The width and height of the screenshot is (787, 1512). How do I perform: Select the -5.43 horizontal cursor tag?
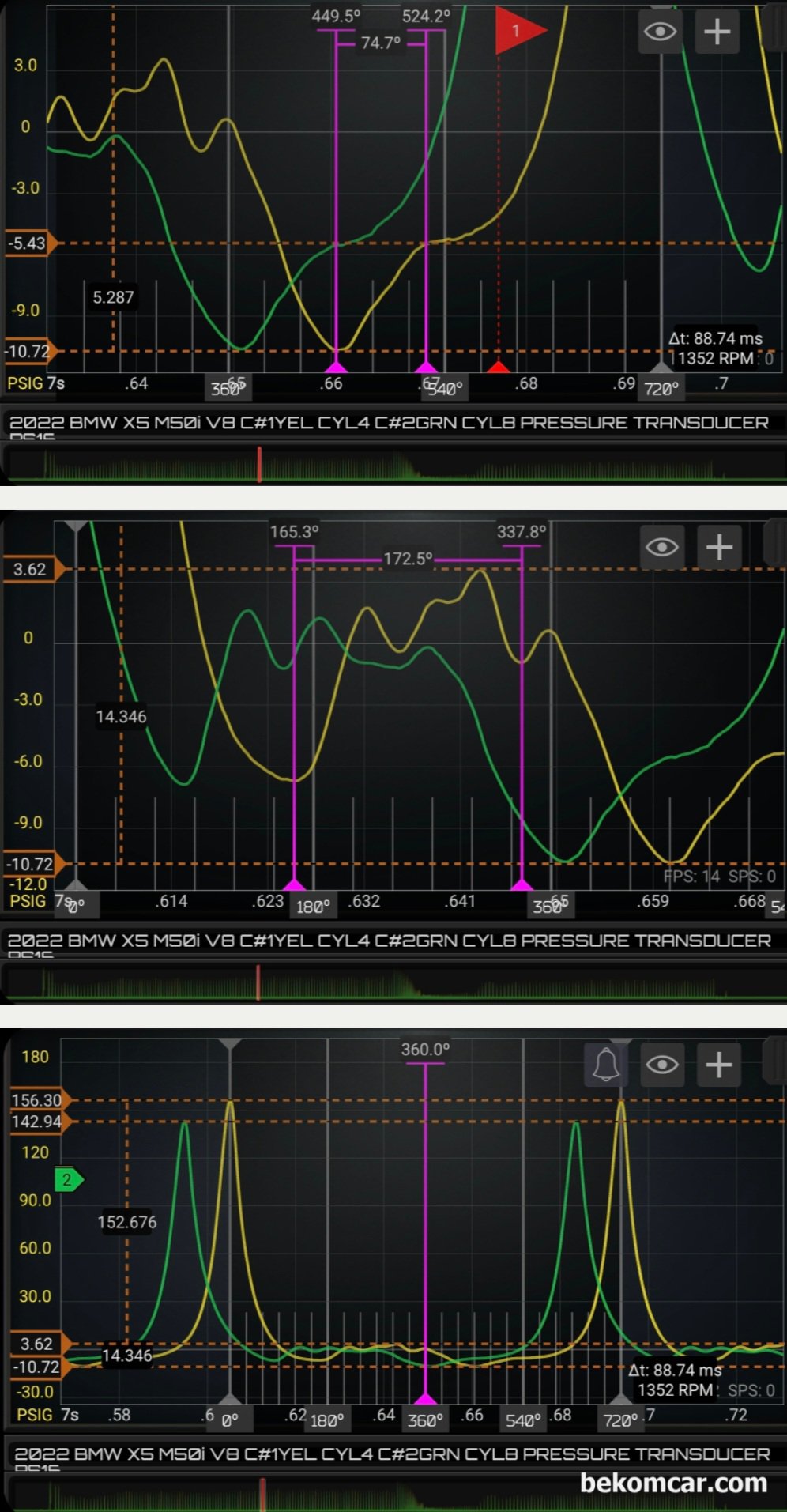pos(32,243)
